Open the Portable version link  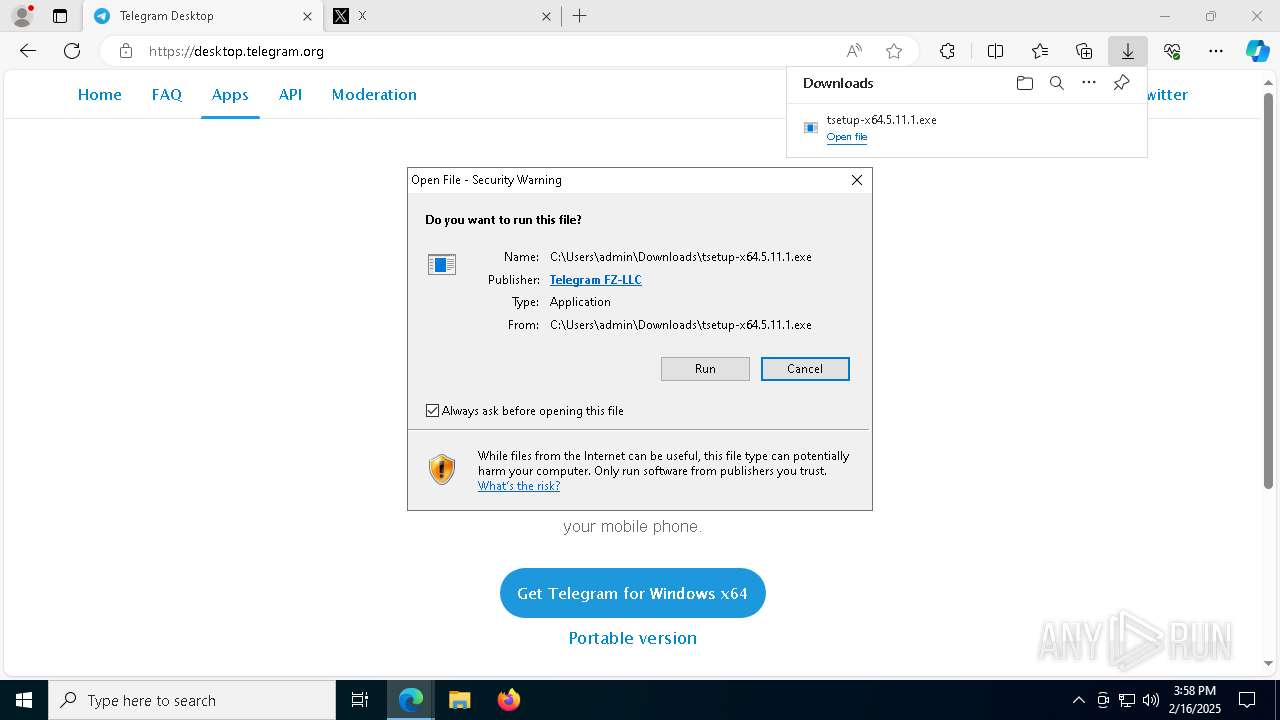pyautogui.click(x=632, y=638)
